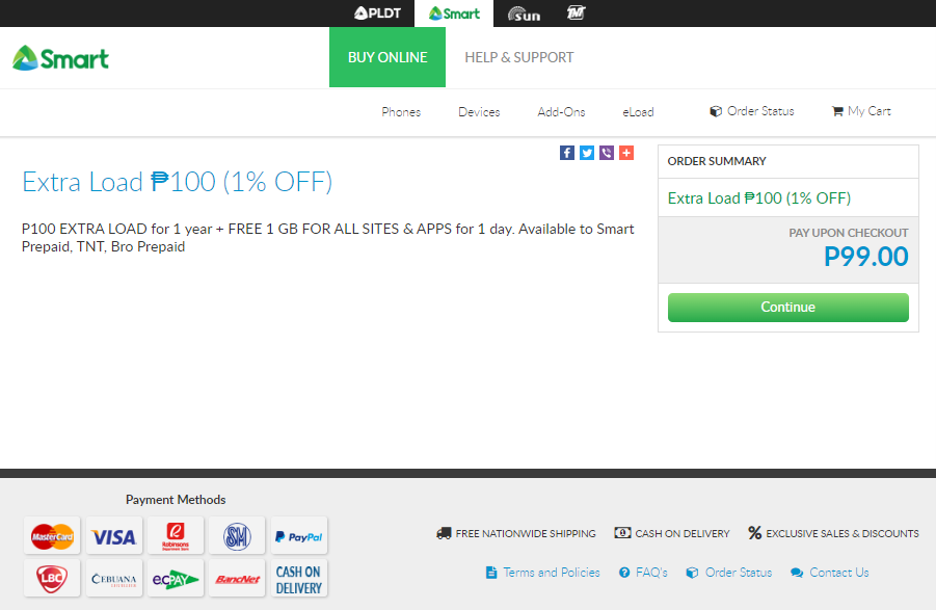The width and height of the screenshot is (936, 610).
Task: Click the exclusive sales percent icon
Action: (x=755, y=532)
